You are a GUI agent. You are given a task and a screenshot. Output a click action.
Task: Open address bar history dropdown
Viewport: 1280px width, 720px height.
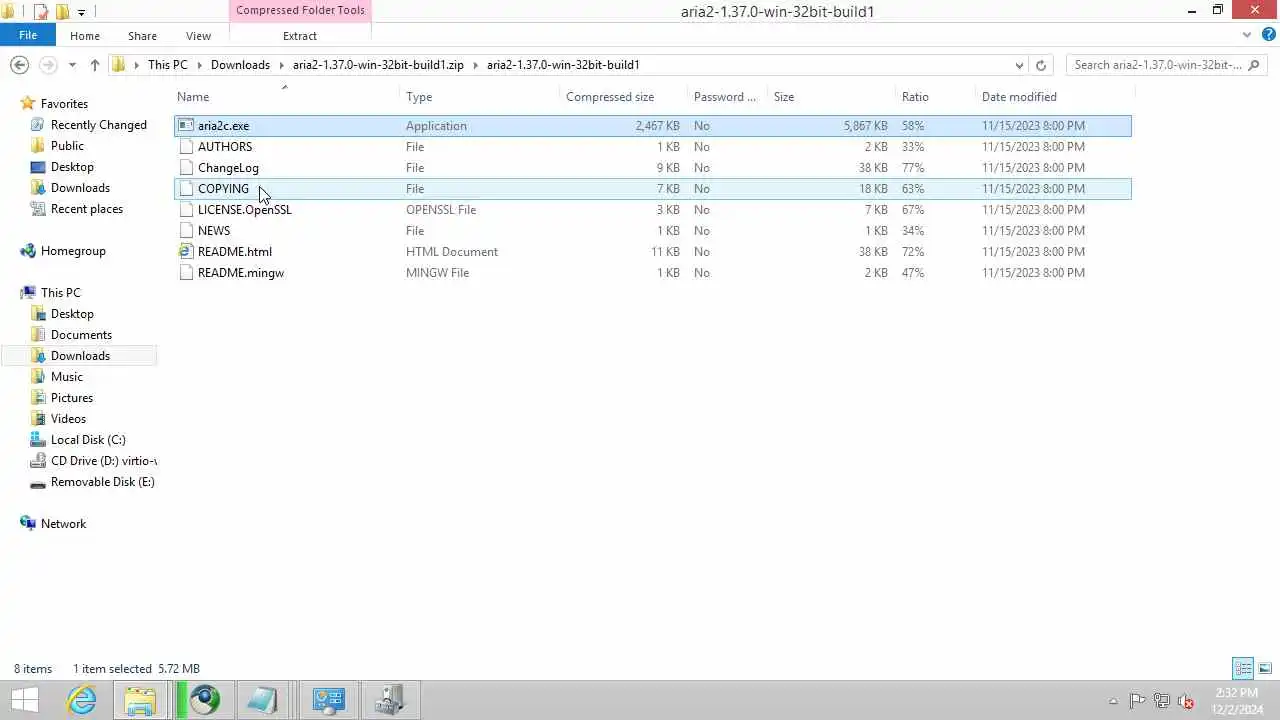(1019, 65)
